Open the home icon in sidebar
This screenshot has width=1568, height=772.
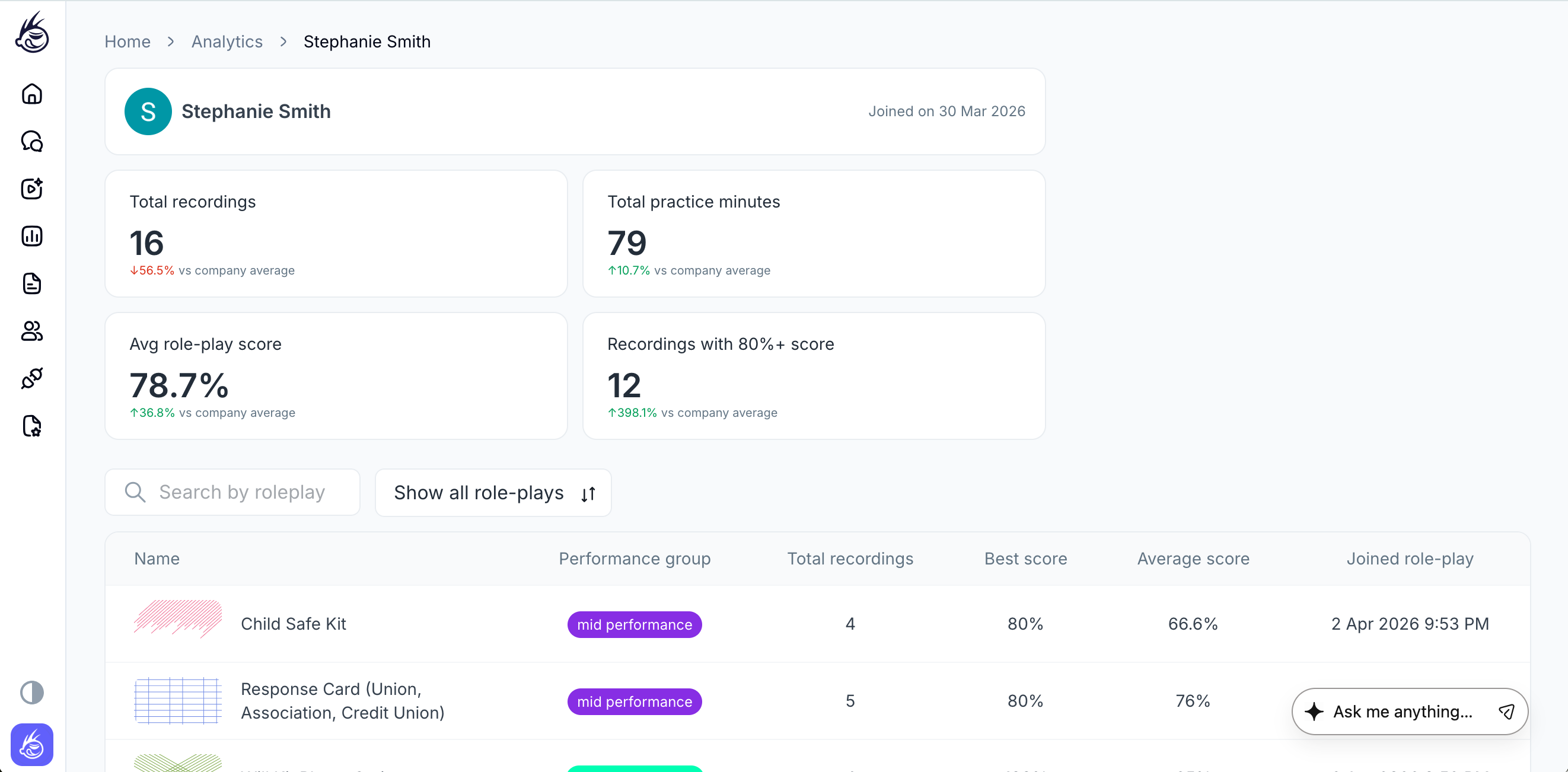pyautogui.click(x=31, y=94)
